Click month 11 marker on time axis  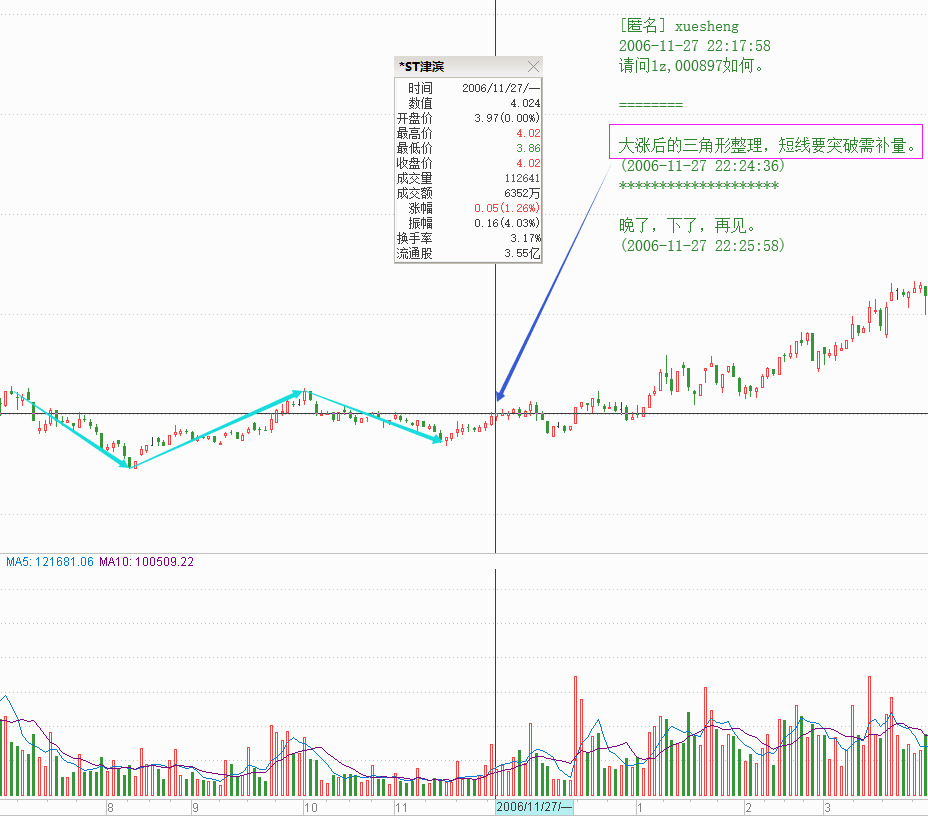(x=401, y=807)
